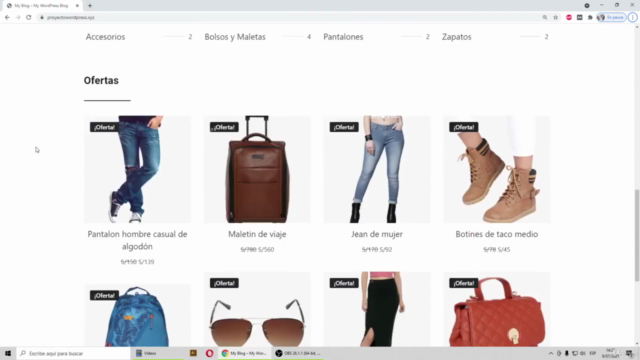Click price S/45 under Botines

point(504,249)
